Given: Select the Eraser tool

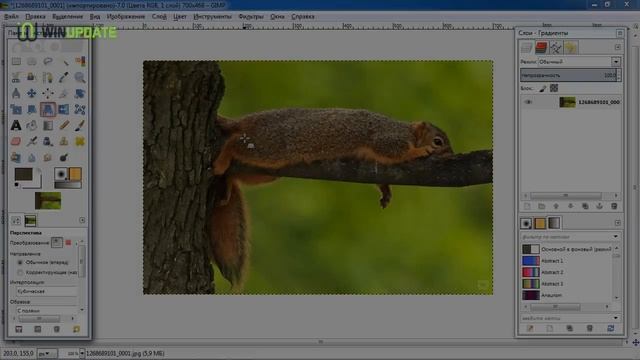Looking at the screenshot, I should (x=16, y=141).
